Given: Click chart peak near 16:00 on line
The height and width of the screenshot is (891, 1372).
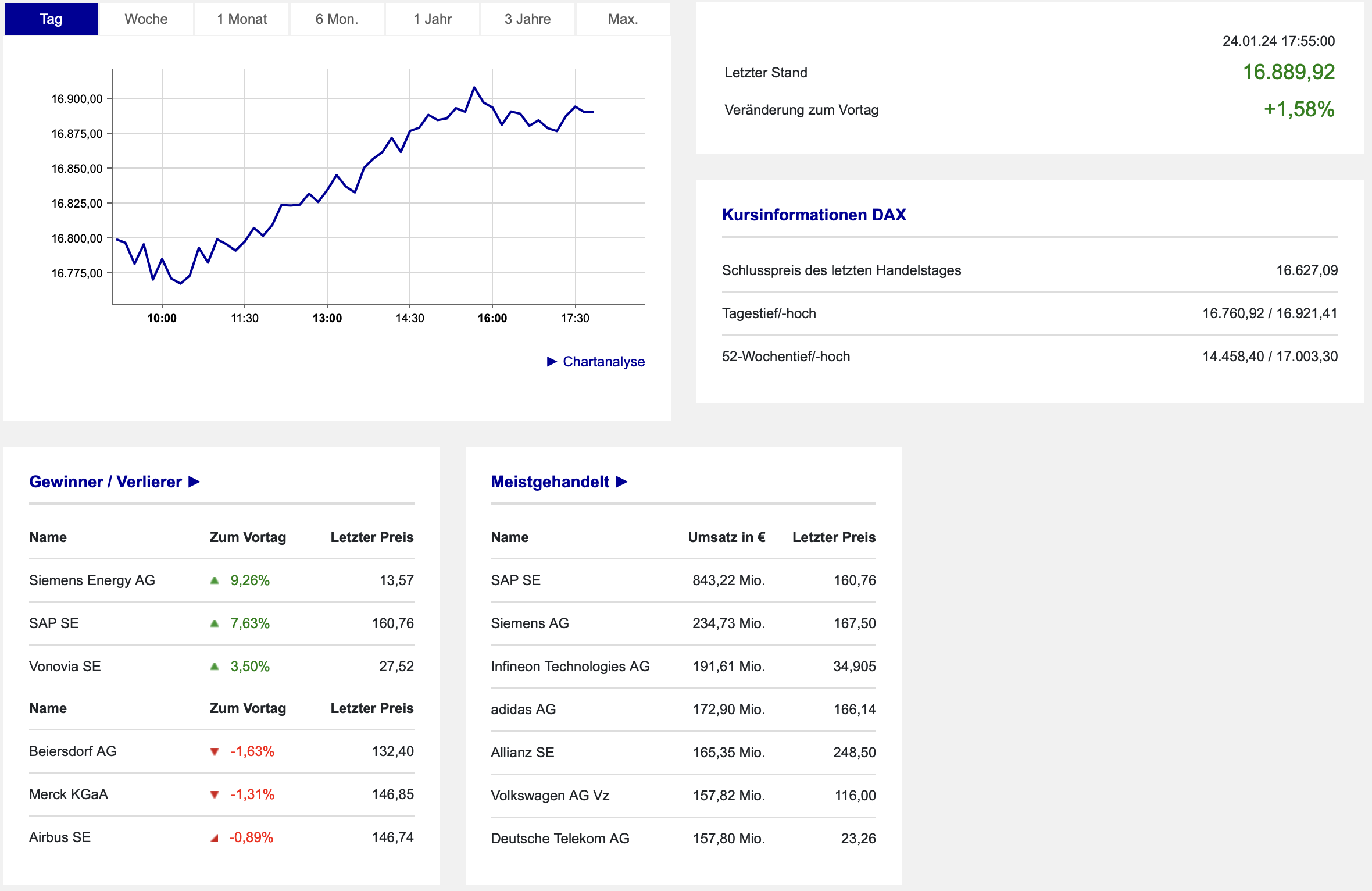Looking at the screenshot, I should 474,87.
